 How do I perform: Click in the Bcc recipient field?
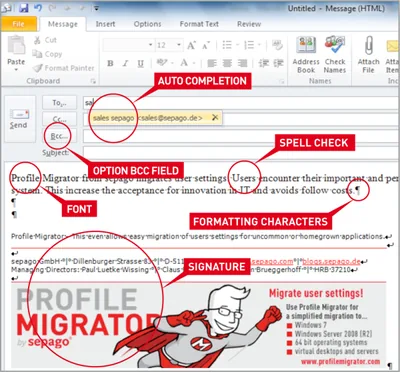[x=241, y=136]
